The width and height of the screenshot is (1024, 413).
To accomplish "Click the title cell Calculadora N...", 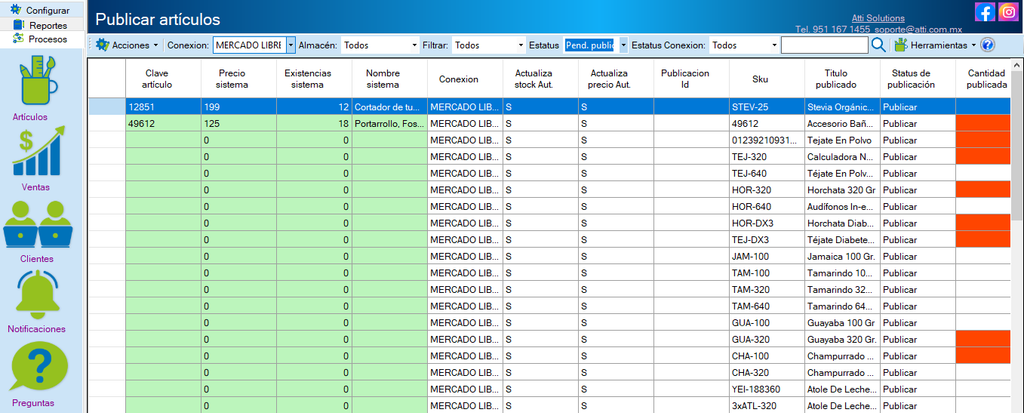I will tap(842, 156).
